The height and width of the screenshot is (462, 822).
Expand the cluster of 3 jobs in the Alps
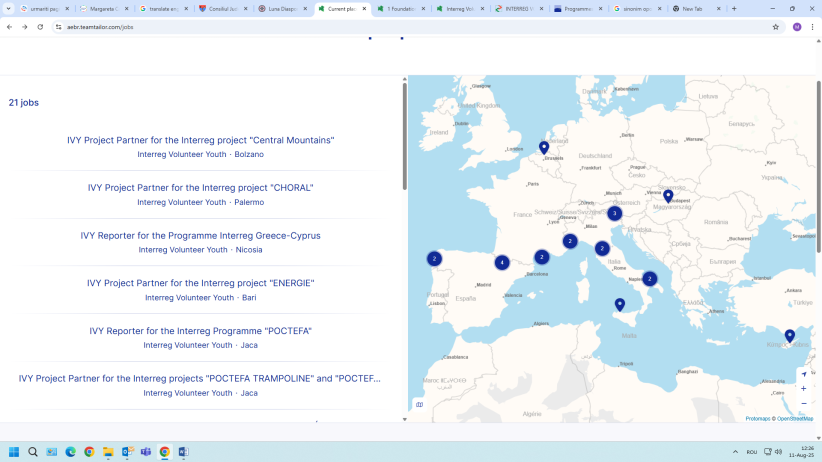click(x=614, y=213)
